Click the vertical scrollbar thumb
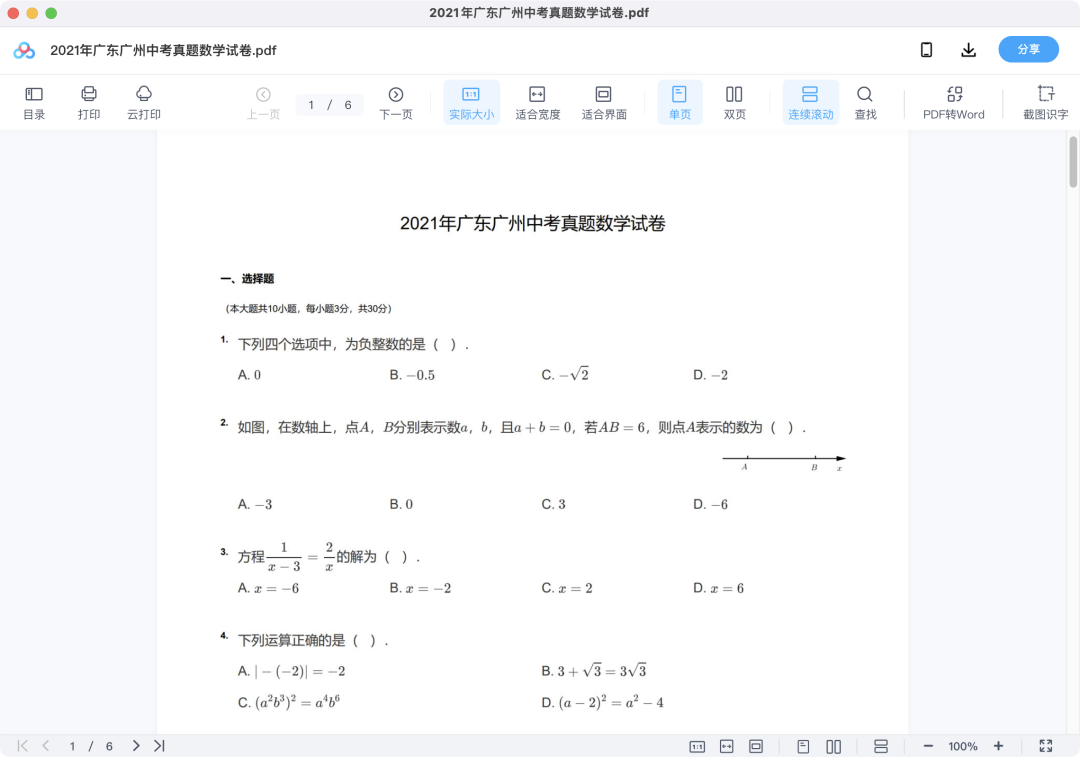 (x=1073, y=162)
